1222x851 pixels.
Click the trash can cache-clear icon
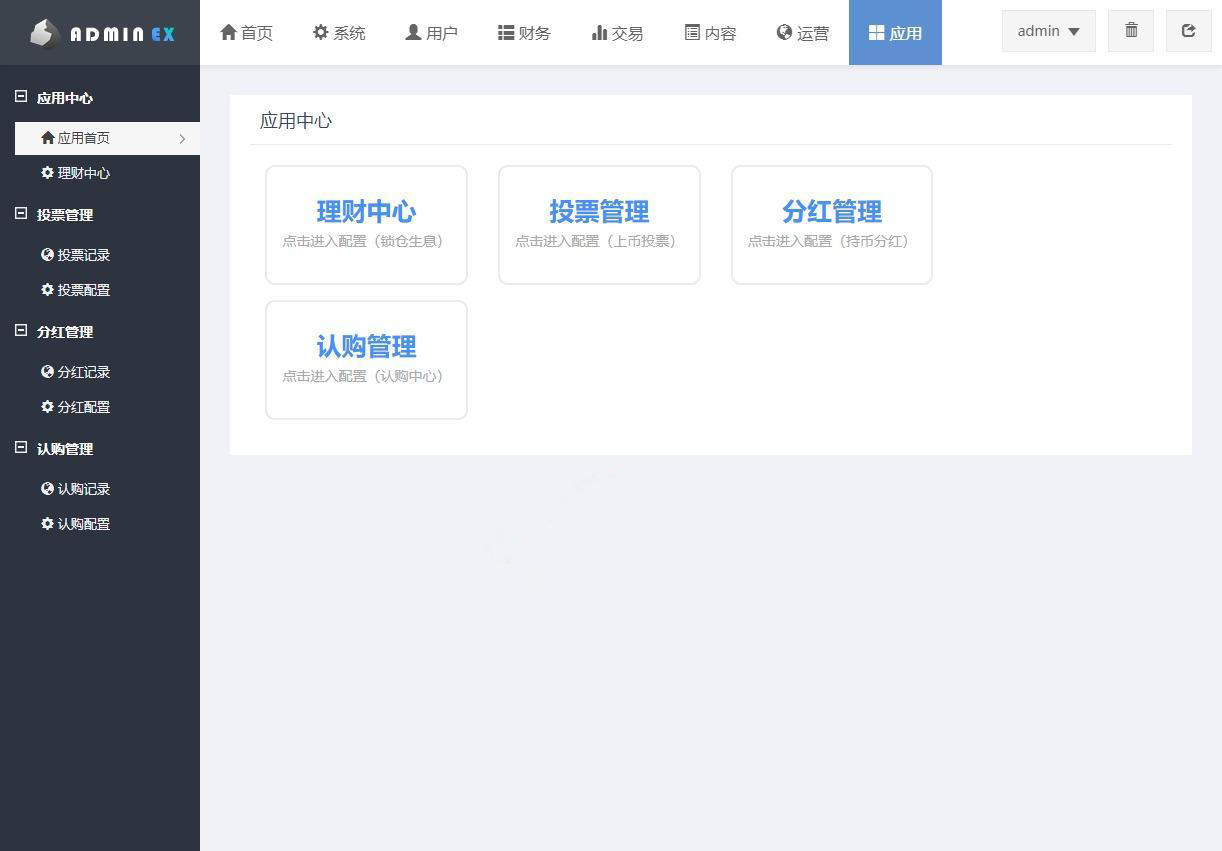click(1131, 31)
